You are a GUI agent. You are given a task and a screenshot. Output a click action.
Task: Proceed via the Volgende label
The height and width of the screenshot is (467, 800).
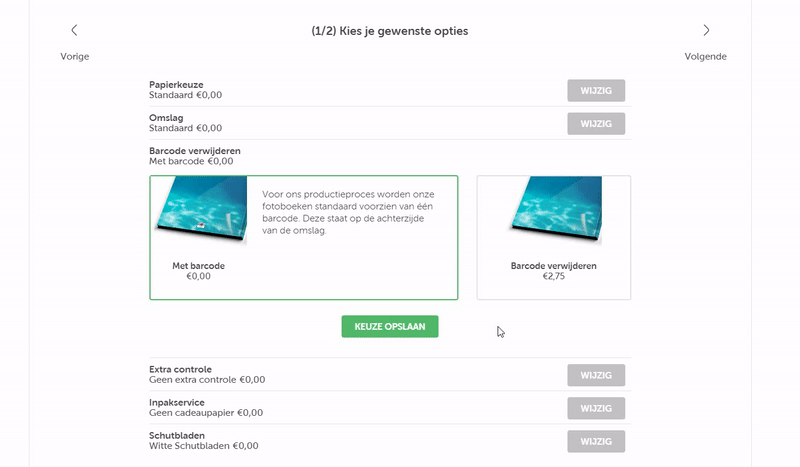point(705,57)
